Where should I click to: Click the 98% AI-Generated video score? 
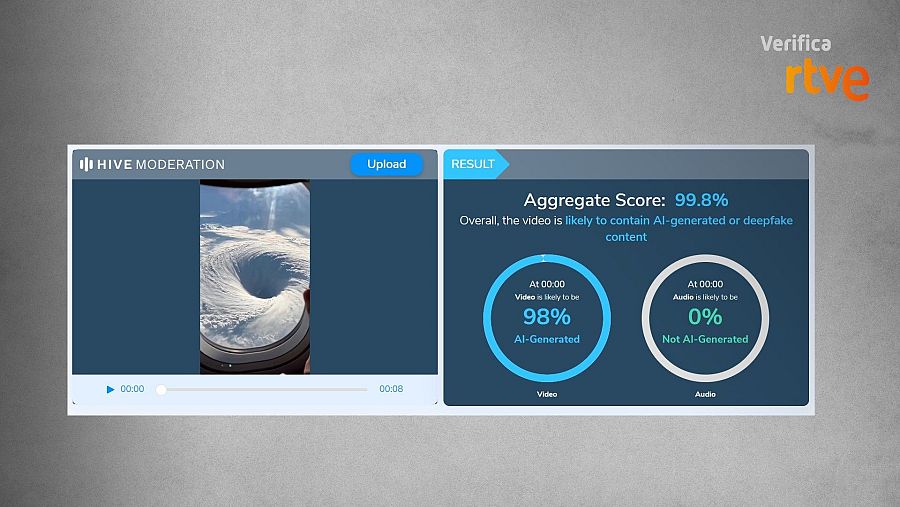pyautogui.click(x=547, y=317)
